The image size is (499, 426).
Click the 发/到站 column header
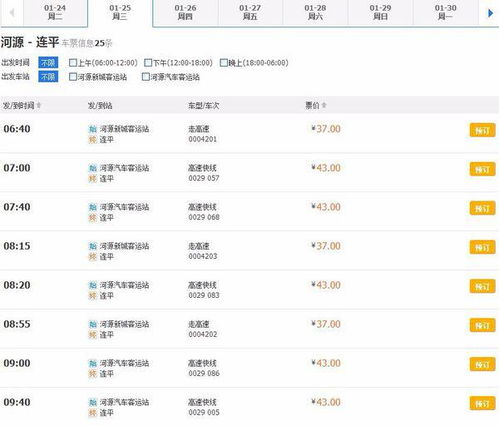(x=100, y=106)
